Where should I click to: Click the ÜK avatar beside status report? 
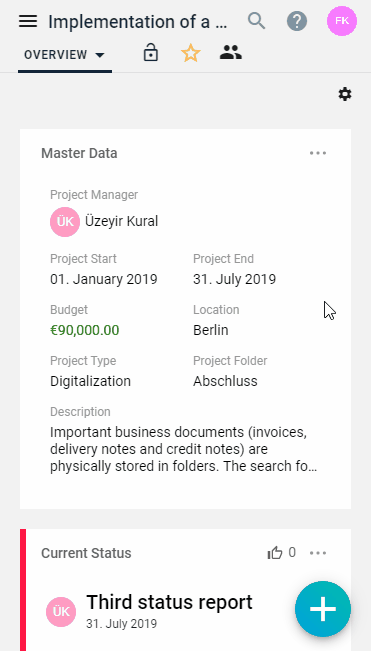pos(61,612)
